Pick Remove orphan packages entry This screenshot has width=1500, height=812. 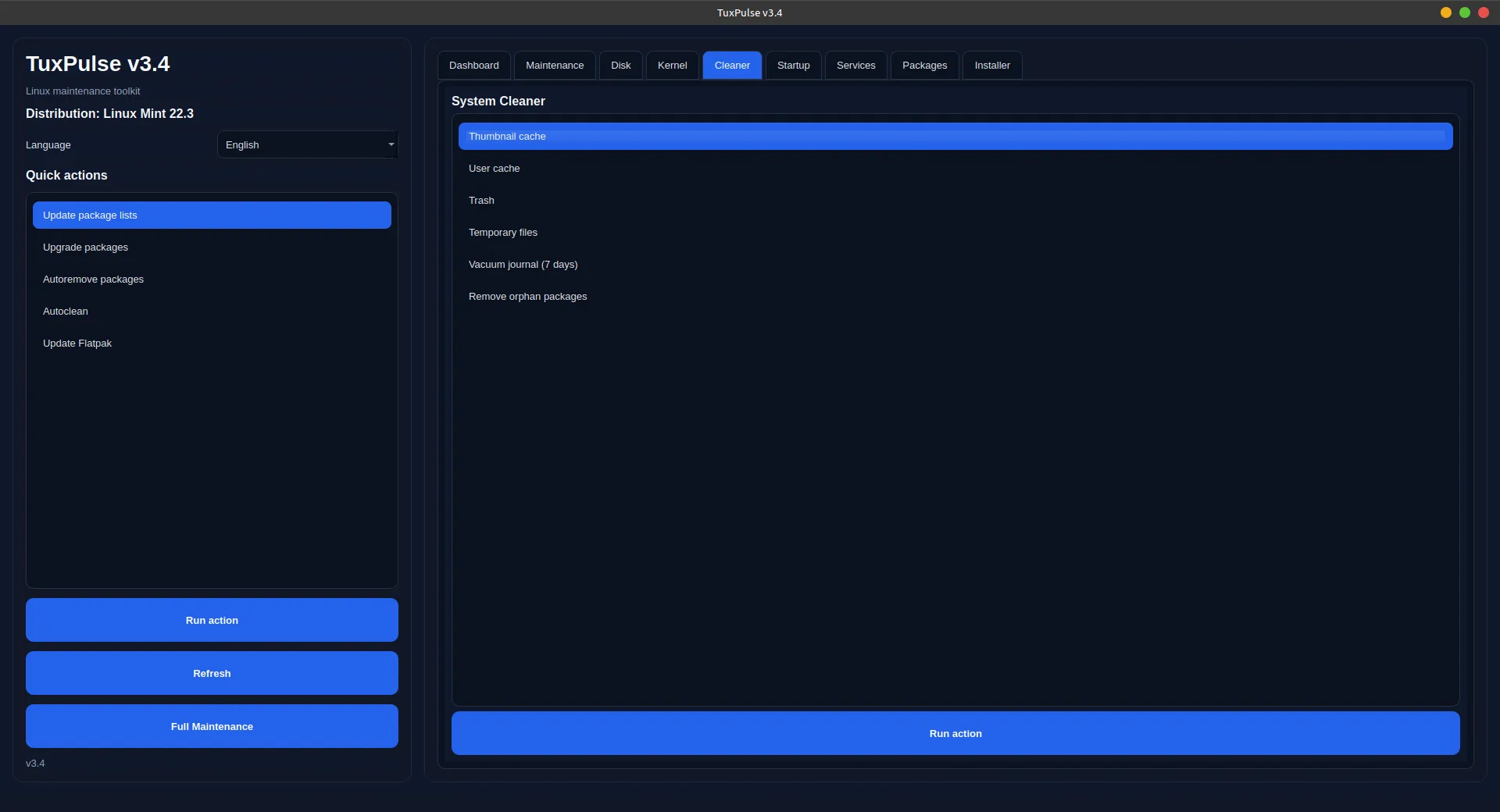527,297
